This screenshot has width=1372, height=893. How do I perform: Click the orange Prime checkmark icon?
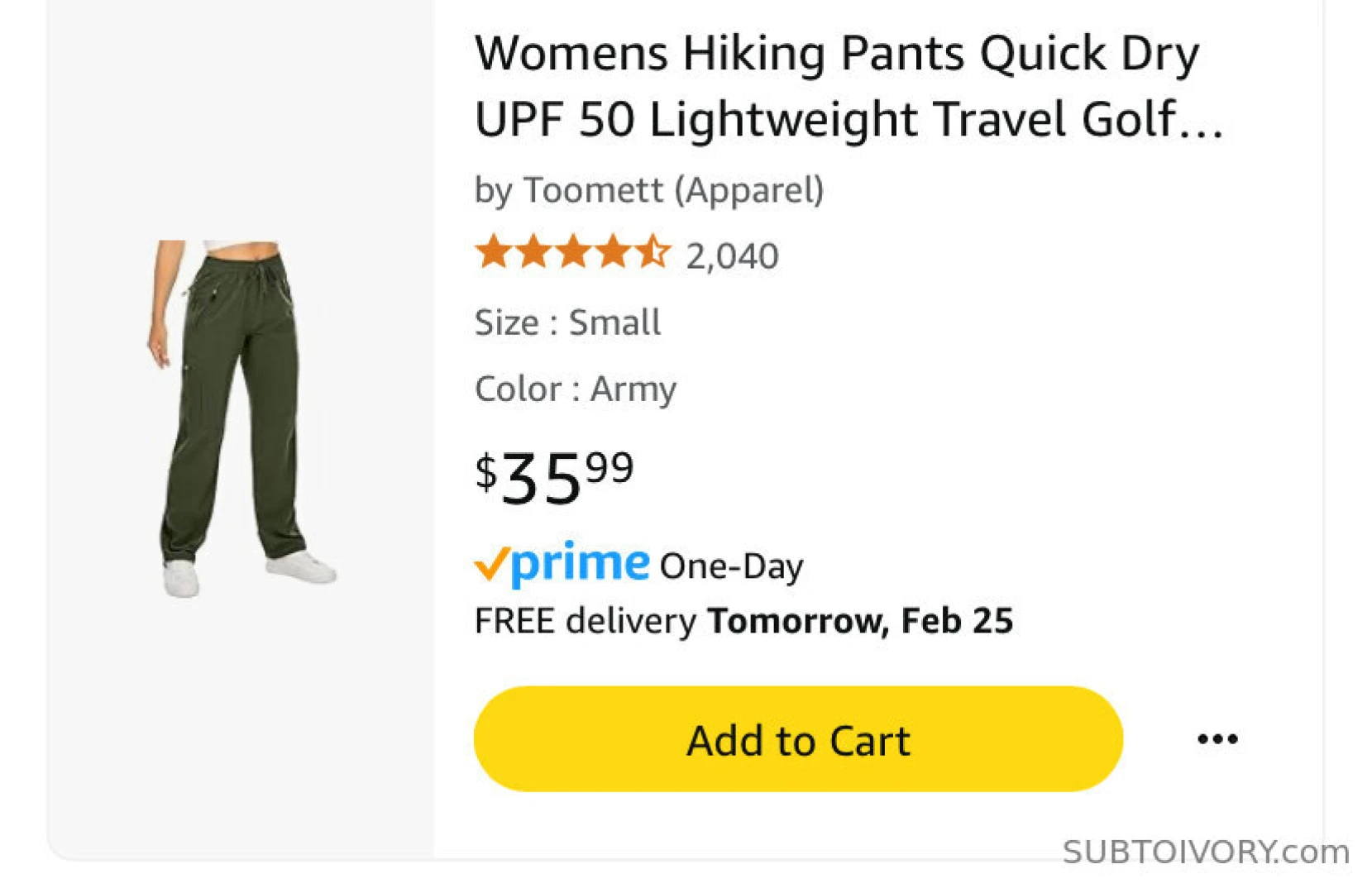coord(490,565)
